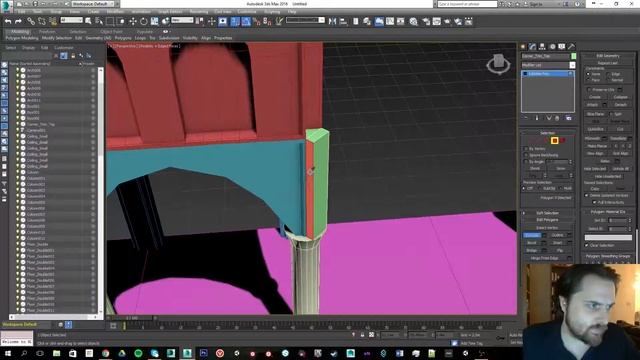This screenshot has width=640, height=360.
Task: Switch to the Object Paint ribbon tab
Action: pos(111,31)
